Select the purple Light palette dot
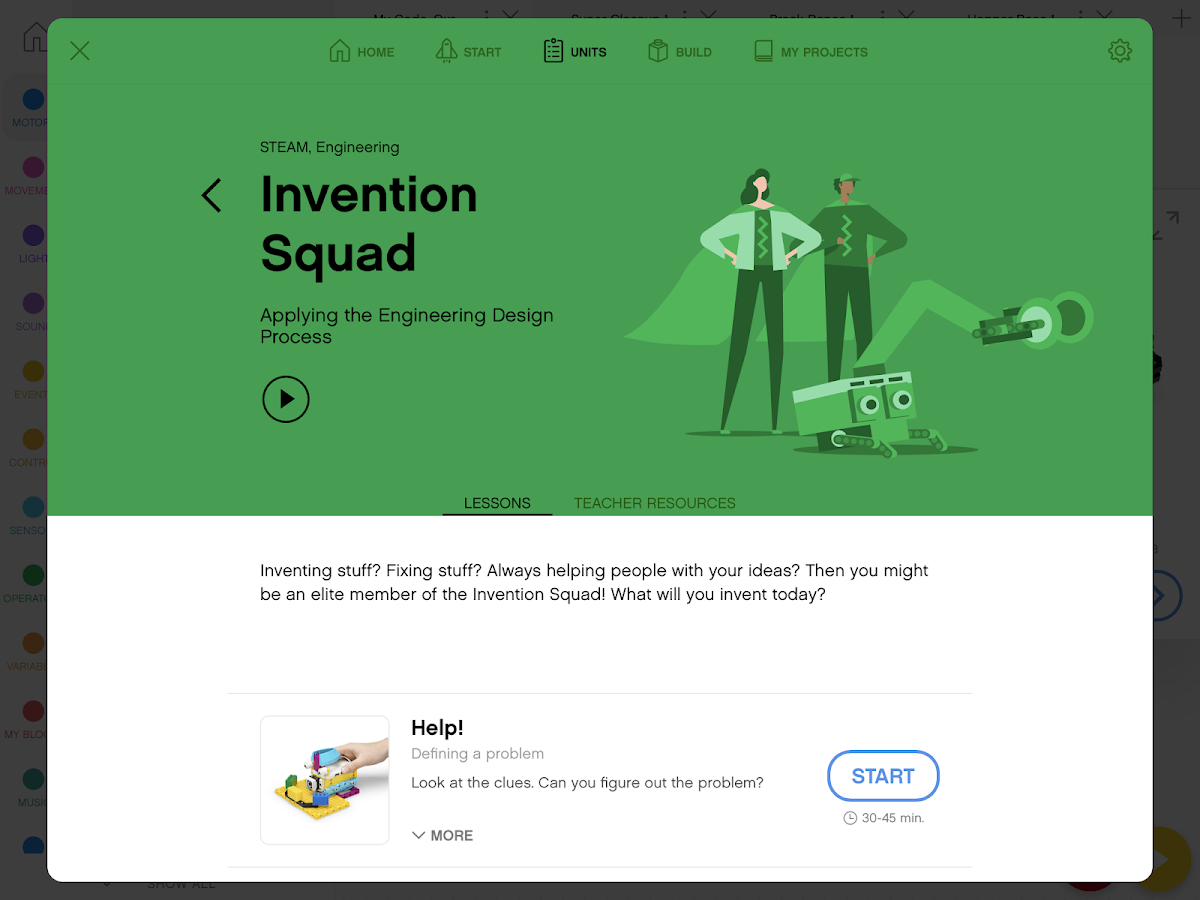Image resolution: width=1200 pixels, height=900 pixels. pyautogui.click(x=33, y=235)
